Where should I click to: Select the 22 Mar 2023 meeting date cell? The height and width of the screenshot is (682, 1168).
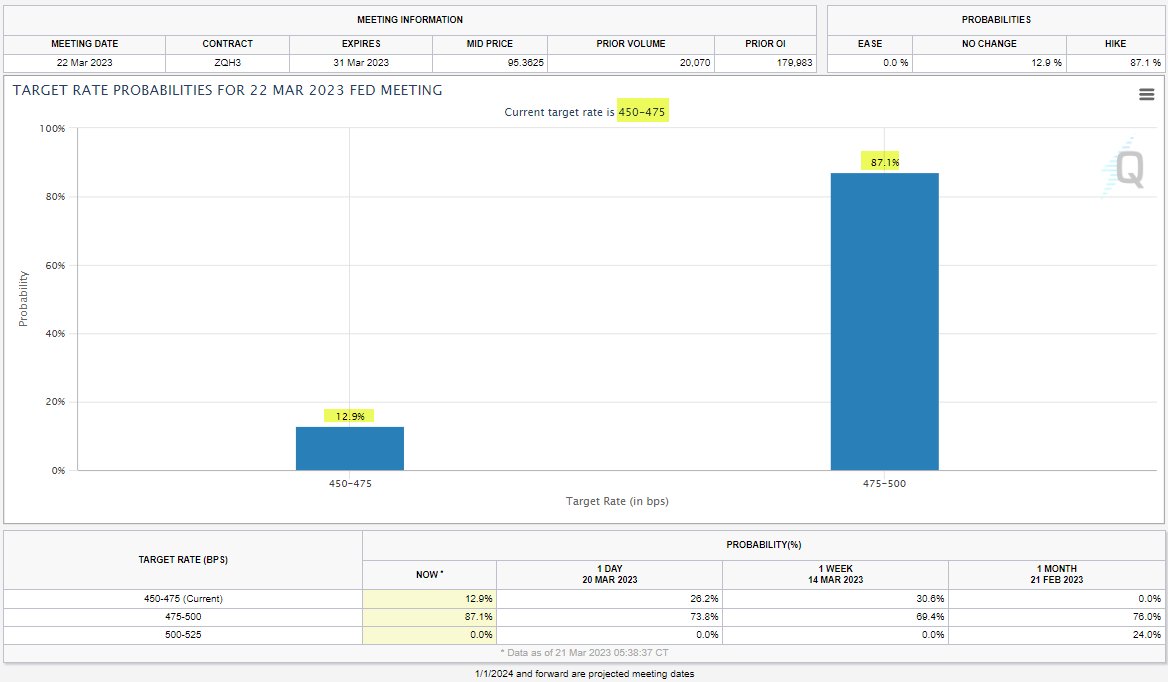tap(84, 63)
